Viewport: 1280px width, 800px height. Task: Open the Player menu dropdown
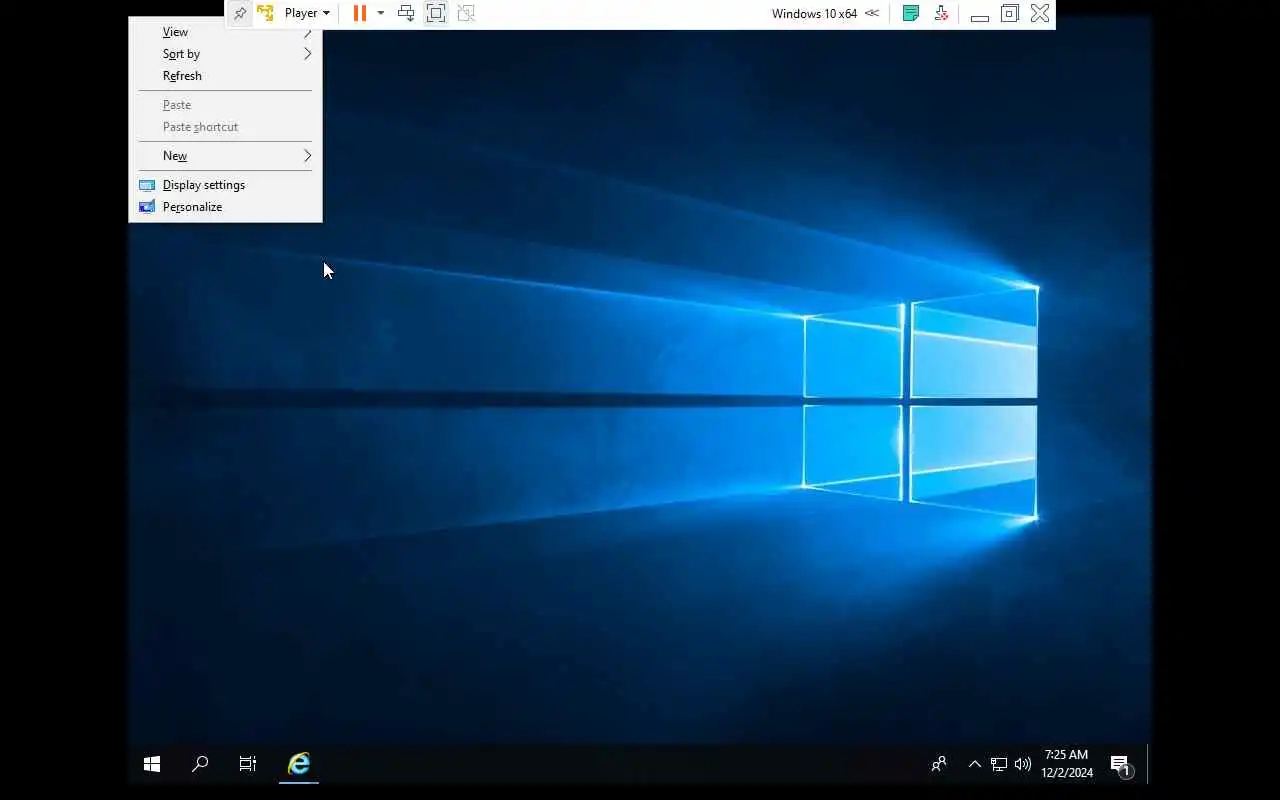(x=307, y=13)
